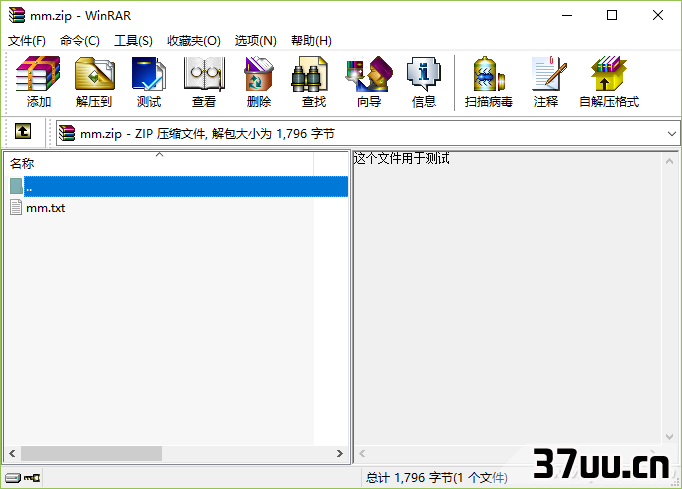Click the comment text 这个文件用于测试

(x=401, y=158)
